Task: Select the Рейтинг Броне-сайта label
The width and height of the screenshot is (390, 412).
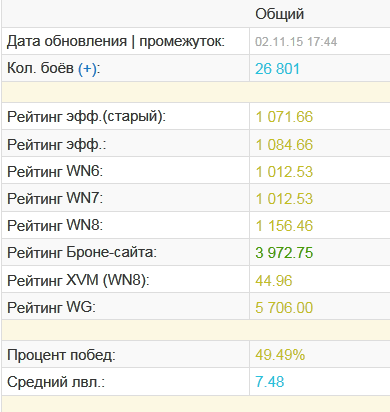Action: pos(82,252)
